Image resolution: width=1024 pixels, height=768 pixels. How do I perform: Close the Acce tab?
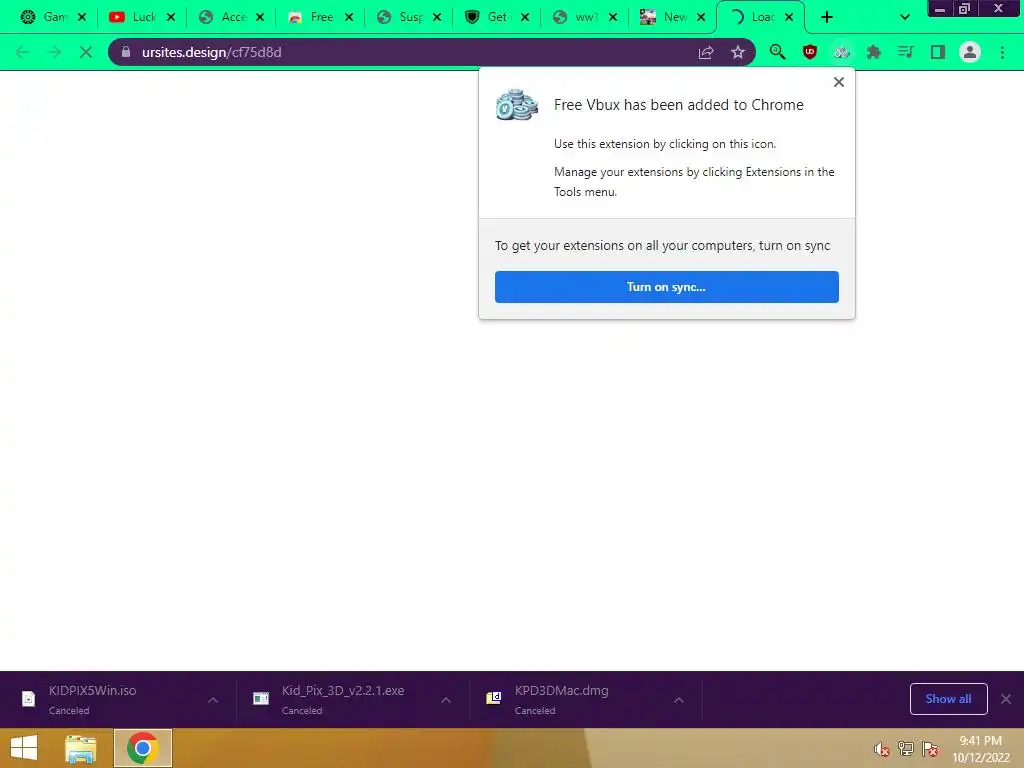pos(260,17)
